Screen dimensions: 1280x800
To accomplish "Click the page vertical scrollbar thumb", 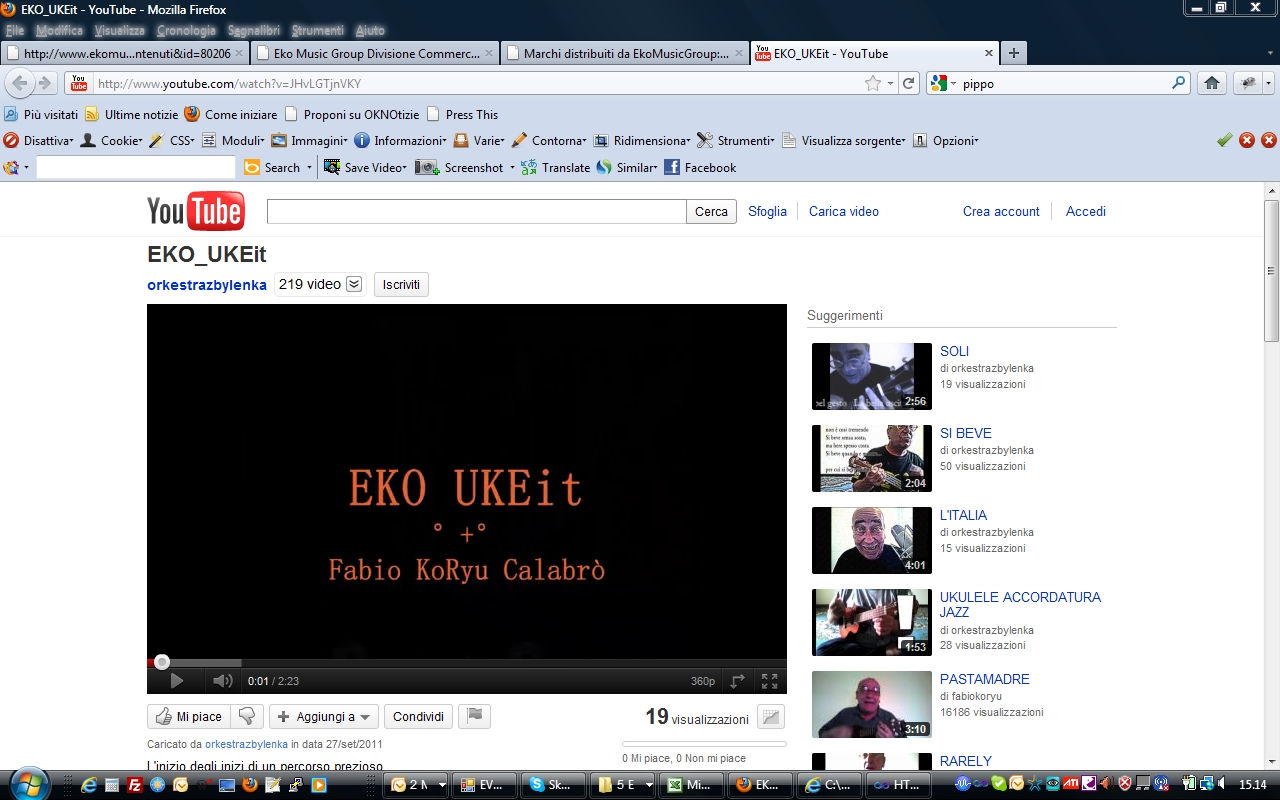I will 1271,270.
